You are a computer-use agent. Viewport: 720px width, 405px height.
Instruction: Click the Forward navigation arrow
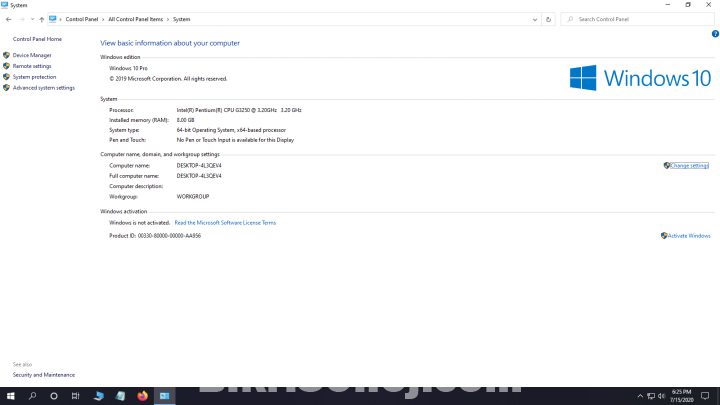tap(22, 19)
